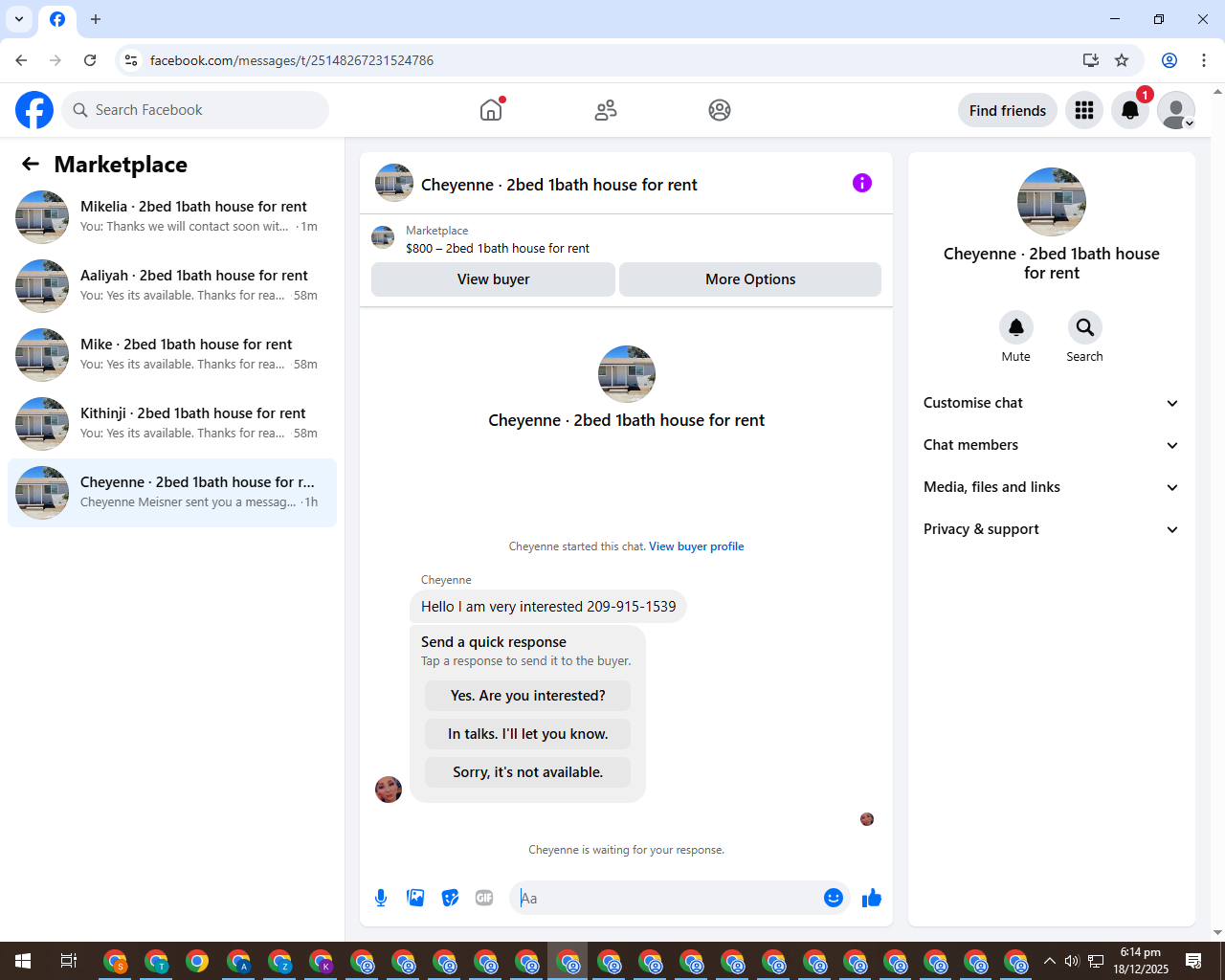
Task: Install app icon in address bar
Action: pyautogui.click(x=1091, y=60)
